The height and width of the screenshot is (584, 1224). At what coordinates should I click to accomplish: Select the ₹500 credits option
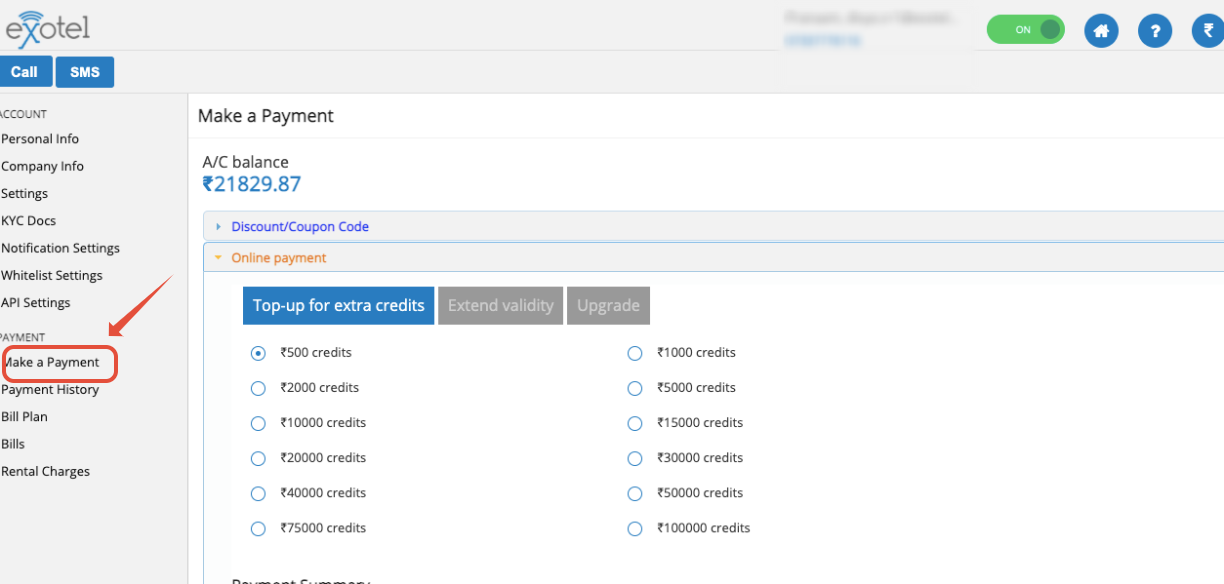click(258, 353)
